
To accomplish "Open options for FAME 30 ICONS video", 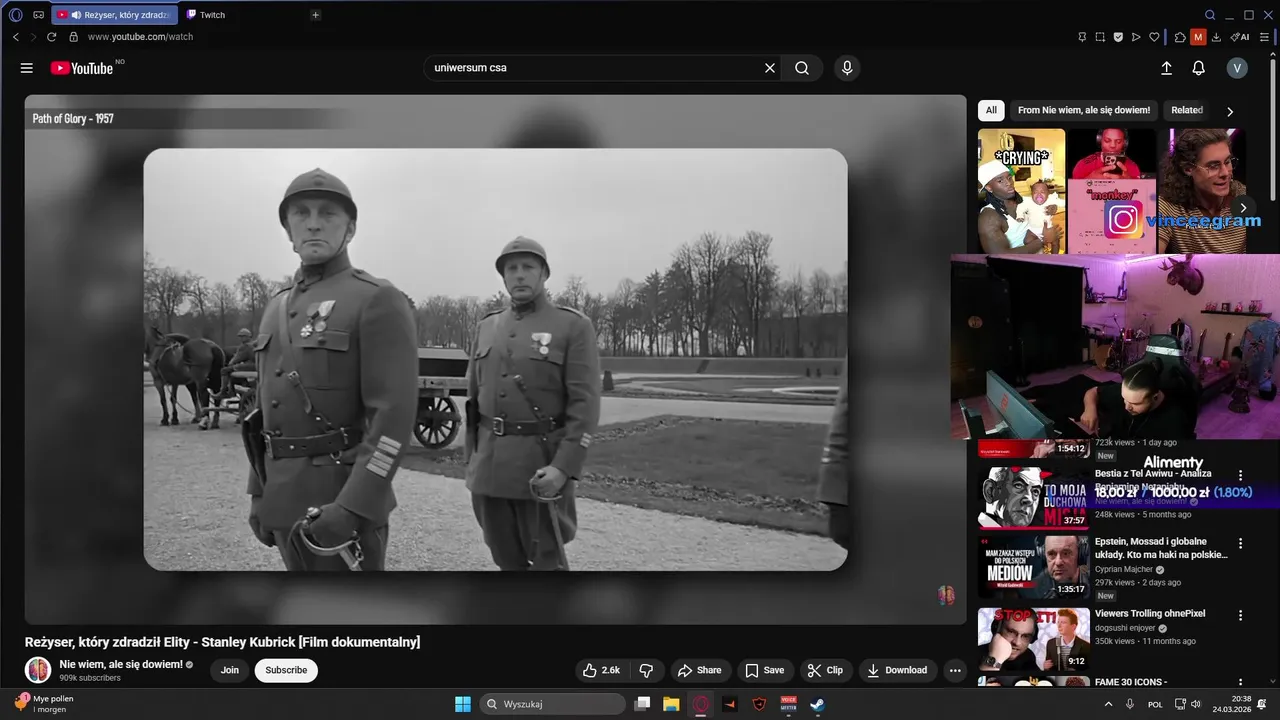I will click(x=1241, y=684).
